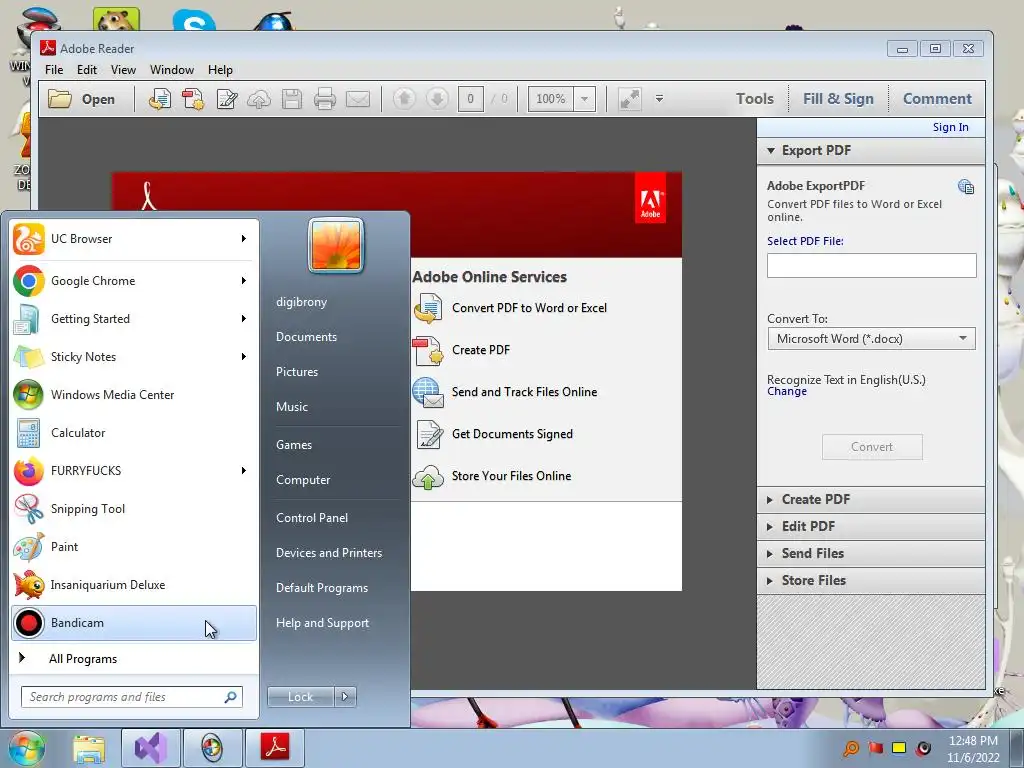Viewport: 1024px width, 768px height.
Task: Open the View menu
Action: point(123,70)
